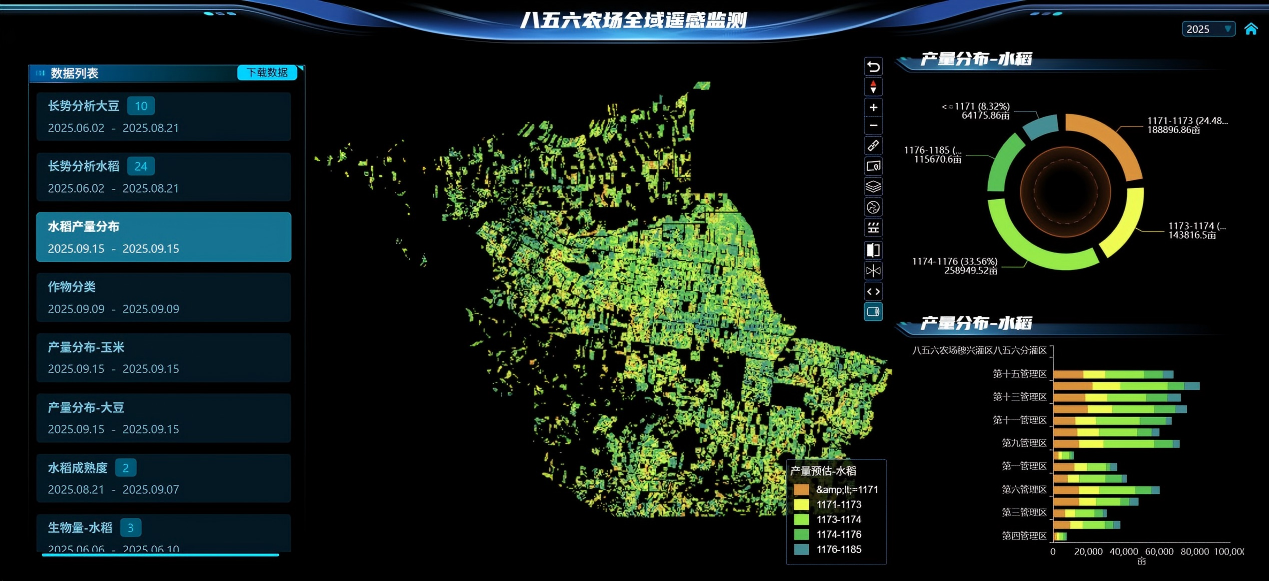1269x581 pixels.
Task: Click the undo/return arrow map tool
Action: pyautogui.click(x=873, y=67)
